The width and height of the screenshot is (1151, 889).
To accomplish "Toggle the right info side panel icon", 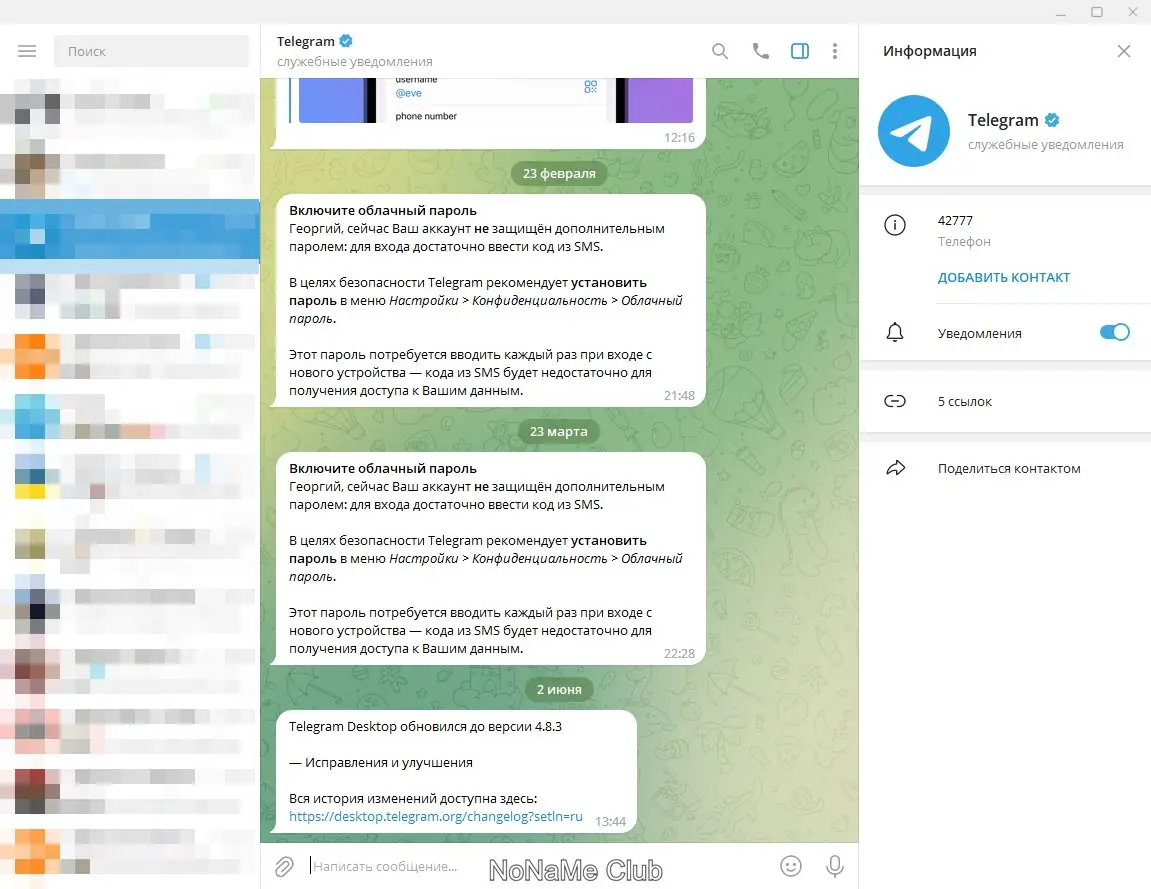I will tap(799, 51).
